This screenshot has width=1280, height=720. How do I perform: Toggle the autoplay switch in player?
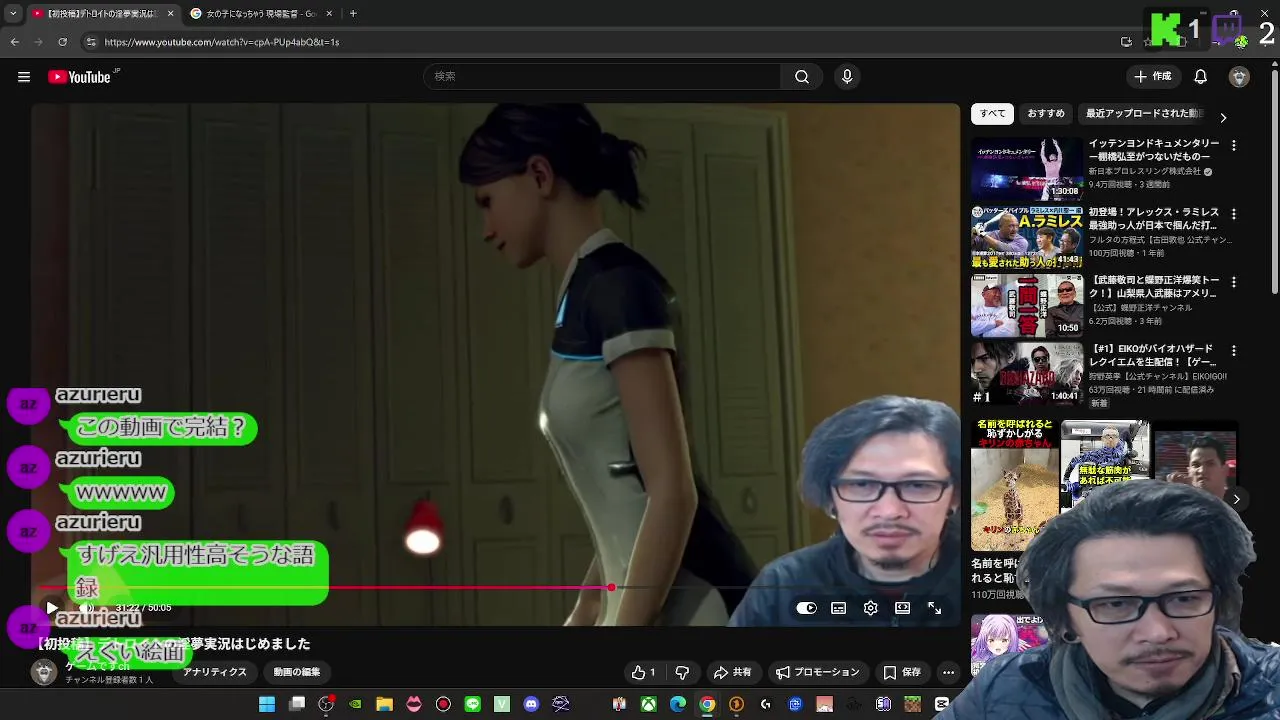[806, 608]
